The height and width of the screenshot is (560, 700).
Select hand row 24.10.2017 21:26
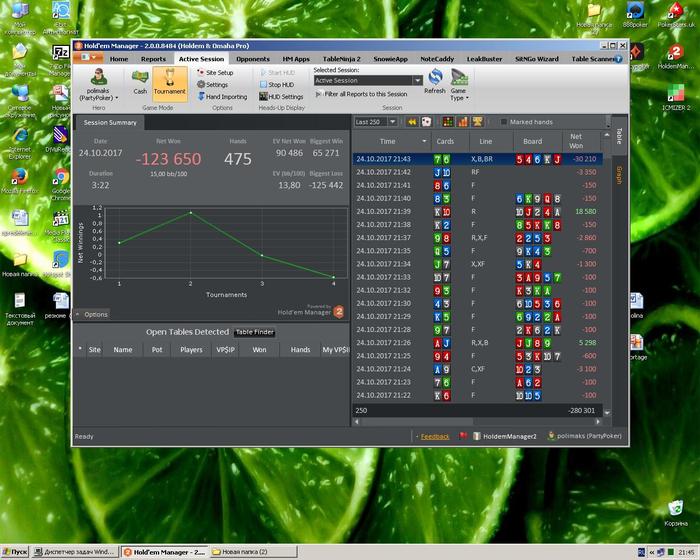point(478,343)
